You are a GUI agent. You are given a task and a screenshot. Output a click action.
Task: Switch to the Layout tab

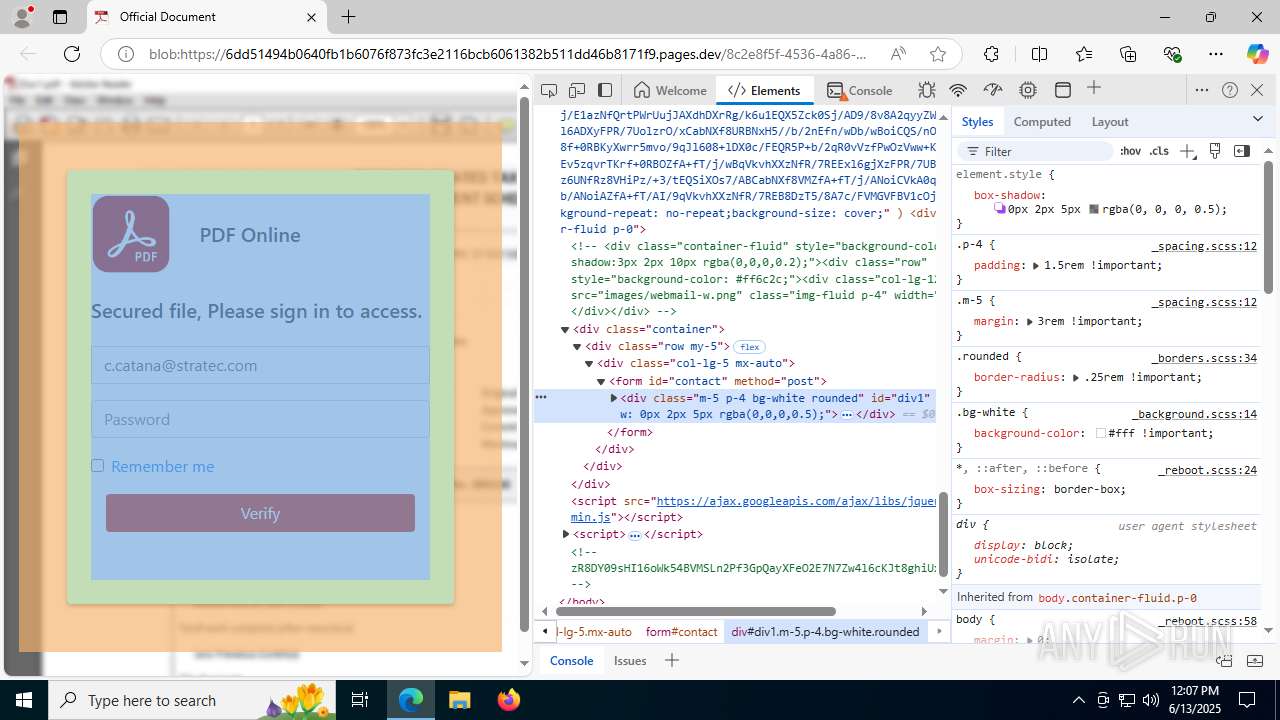pos(1110,122)
